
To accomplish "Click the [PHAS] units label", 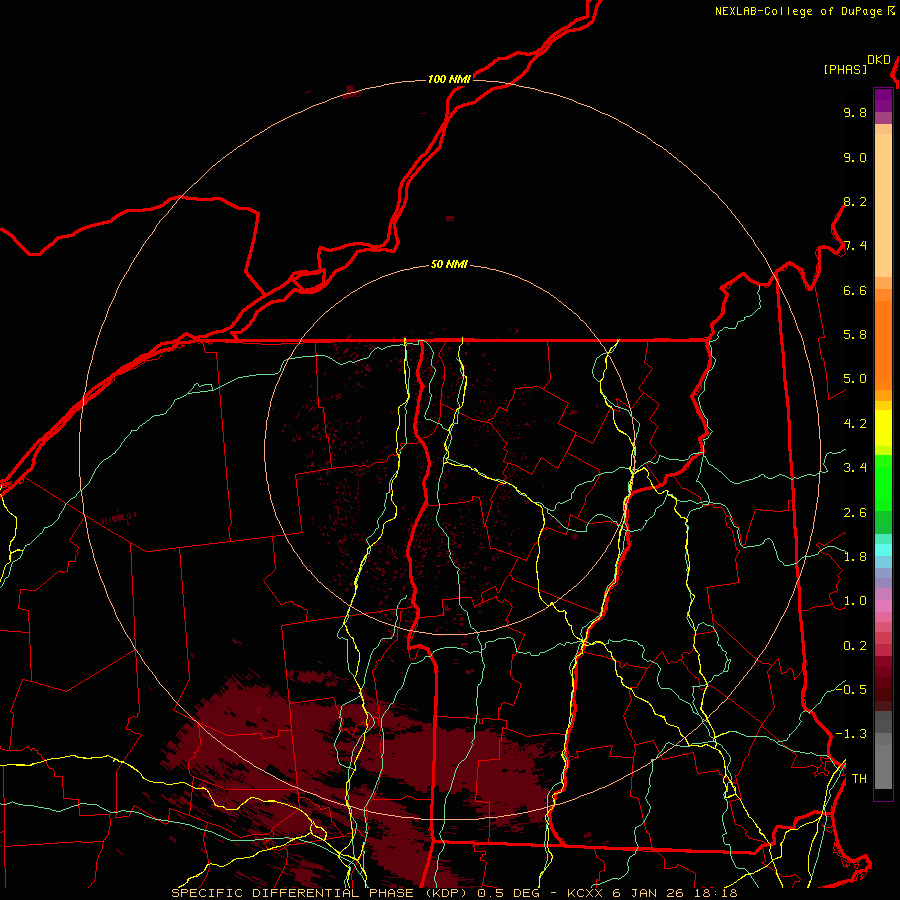I will point(845,70).
